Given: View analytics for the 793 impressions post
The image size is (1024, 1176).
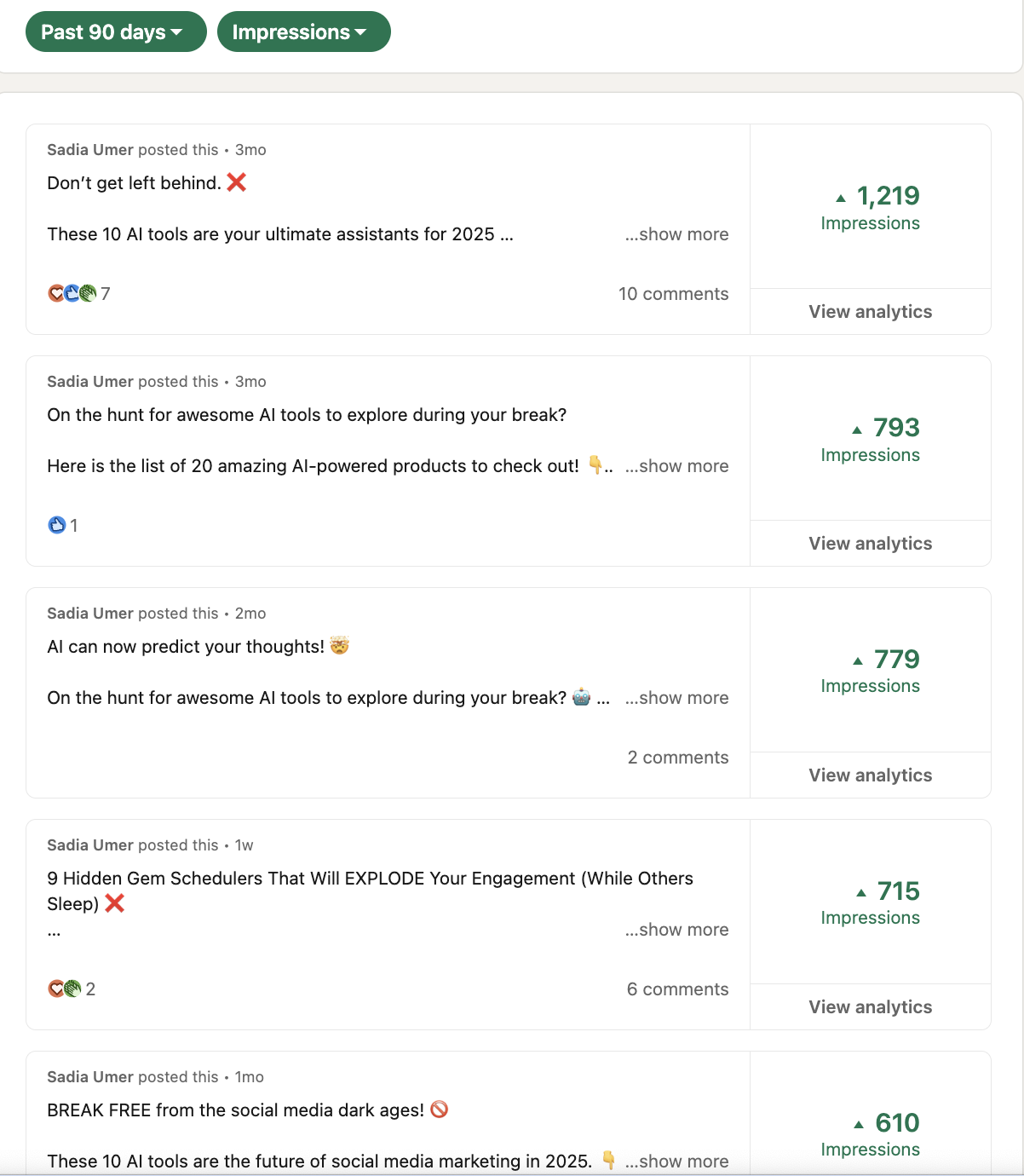Looking at the screenshot, I should [871, 544].
